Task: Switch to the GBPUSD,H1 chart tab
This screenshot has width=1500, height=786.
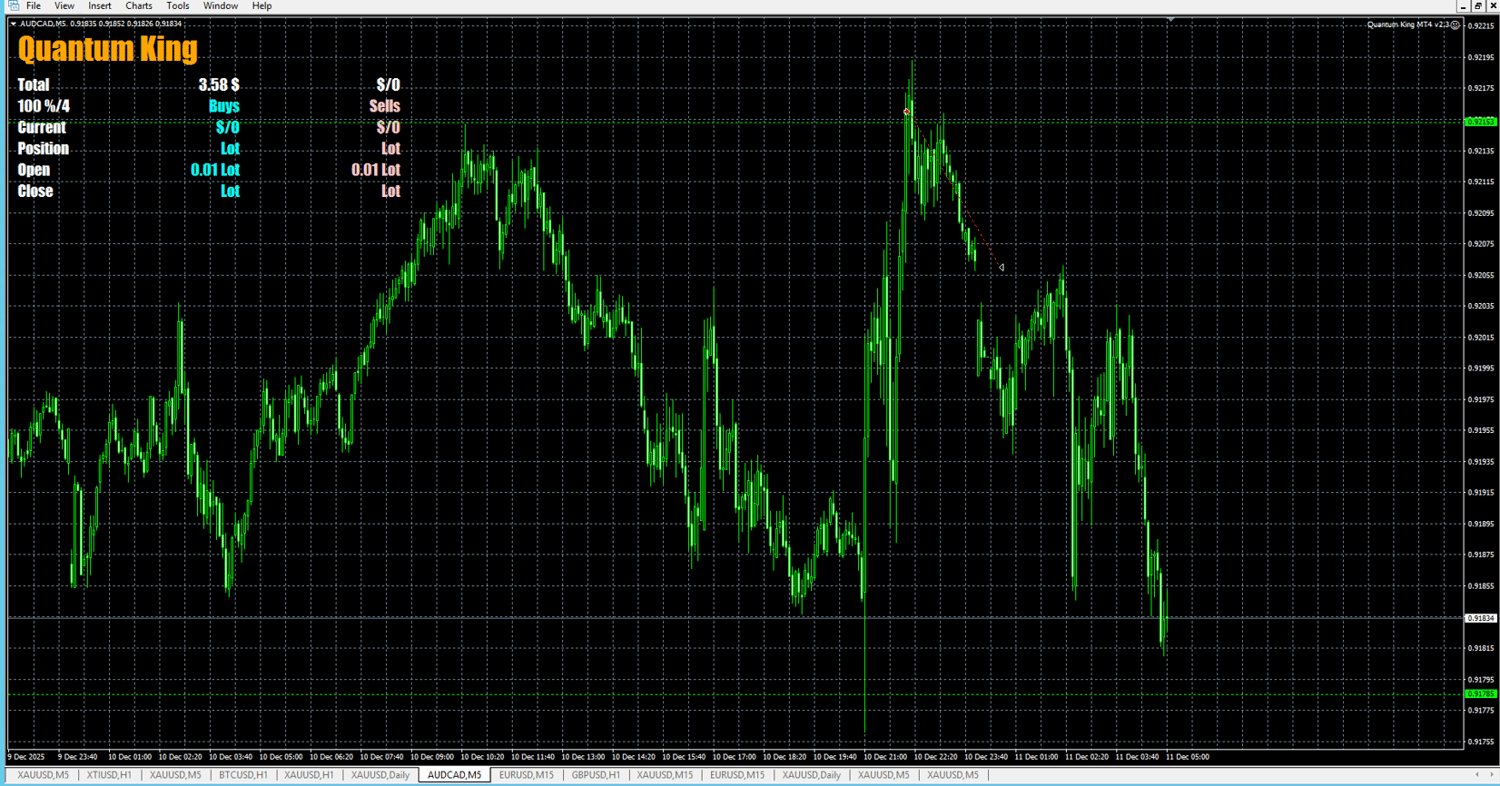Action: (595, 775)
